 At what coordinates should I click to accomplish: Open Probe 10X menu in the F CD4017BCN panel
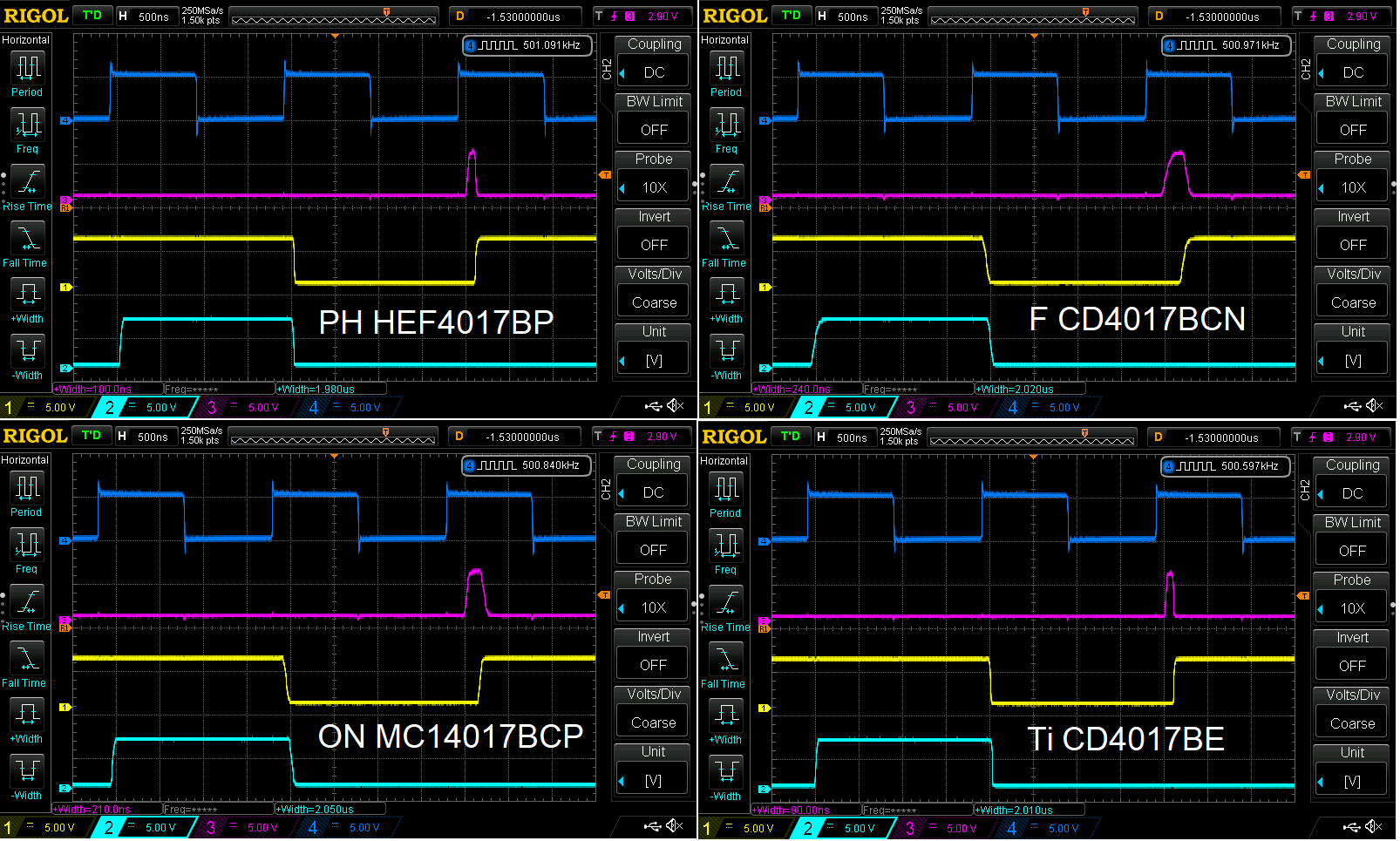click(x=1353, y=177)
